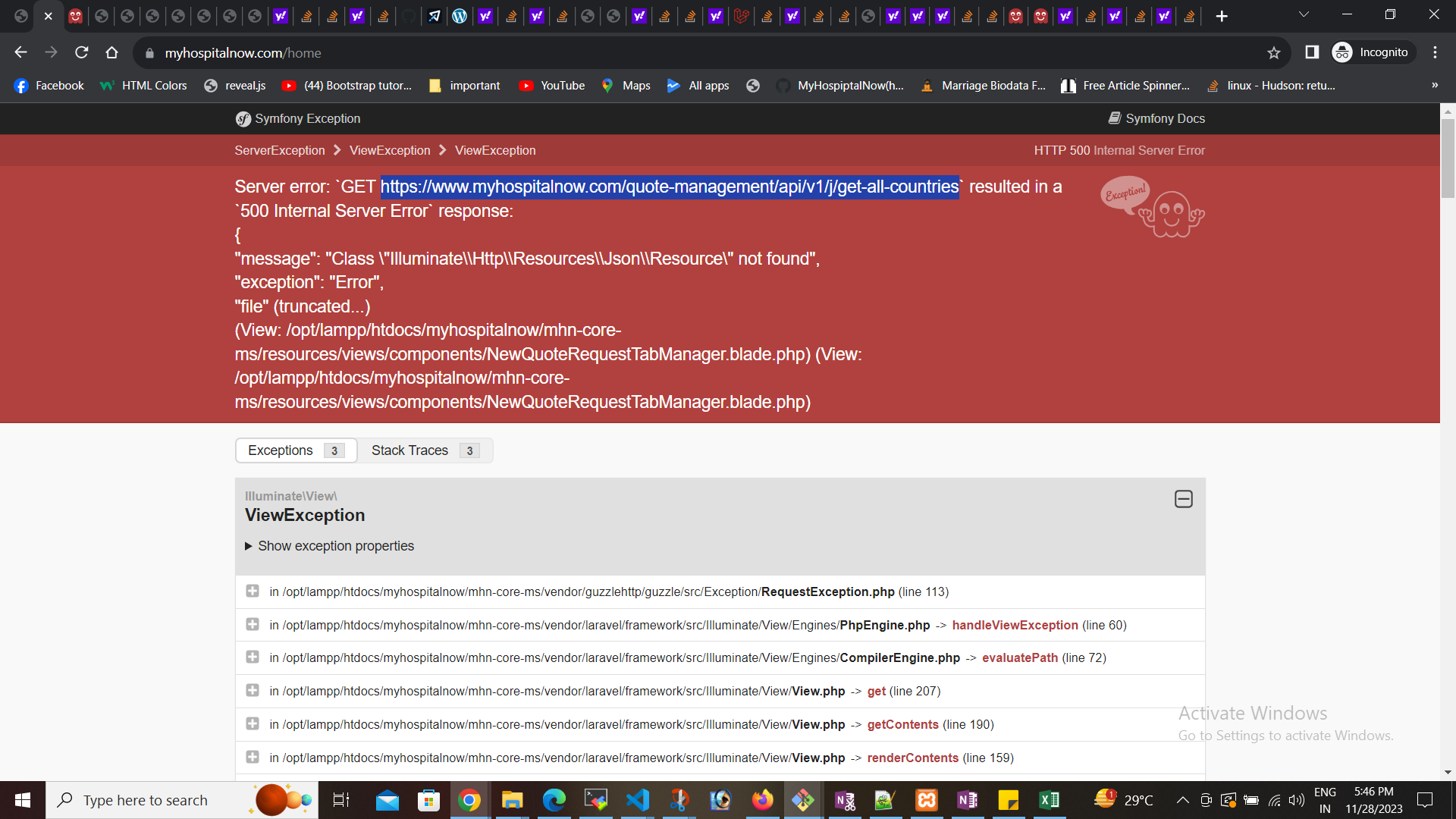Viewport: 1456px width, 819px height.
Task: Open the reveal.js bookmark
Action: [234, 86]
